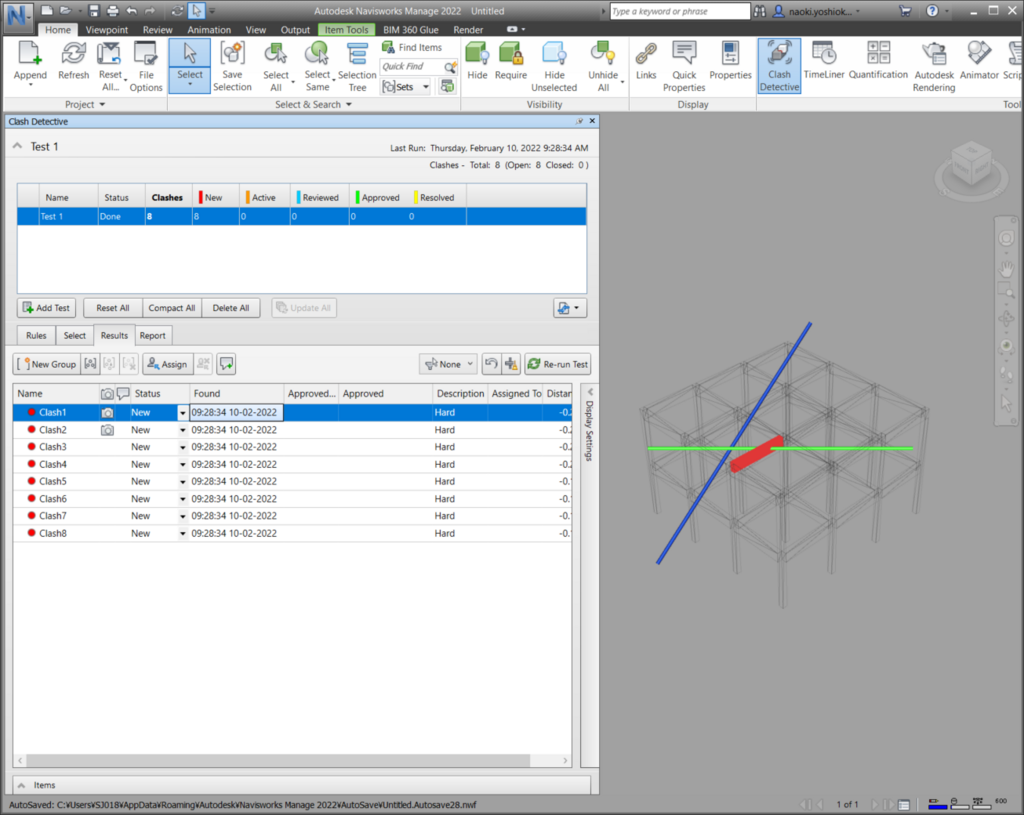Click the Add Test button
This screenshot has width=1024, height=815.
(46, 308)
